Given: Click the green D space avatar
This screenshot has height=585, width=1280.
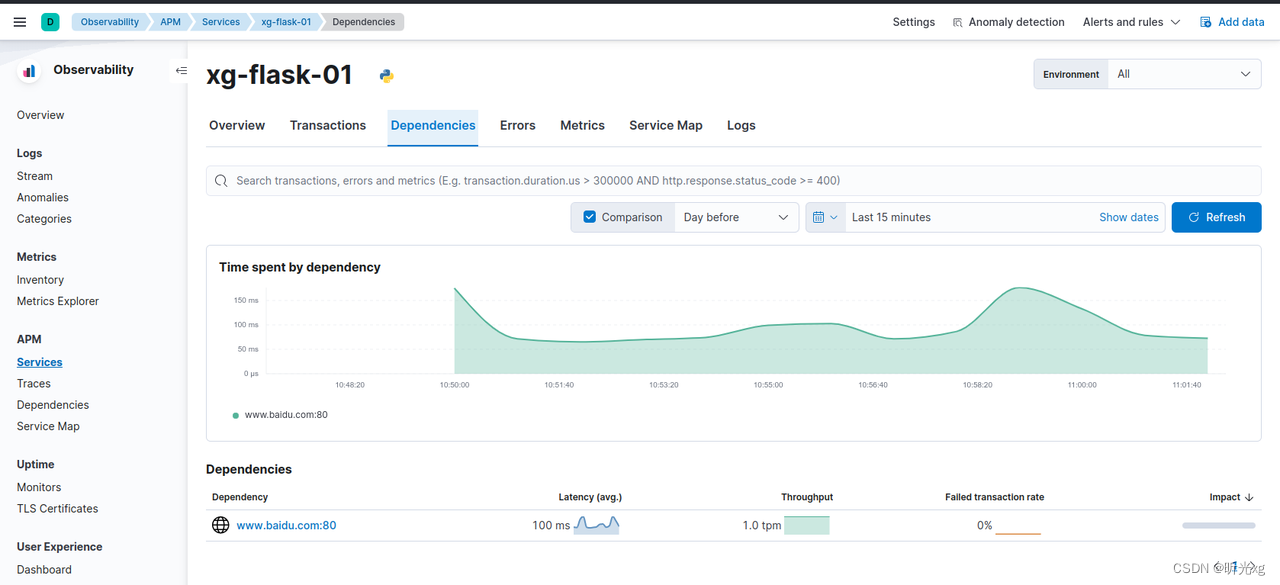Looking at the screenshot, I should [50, 22].
